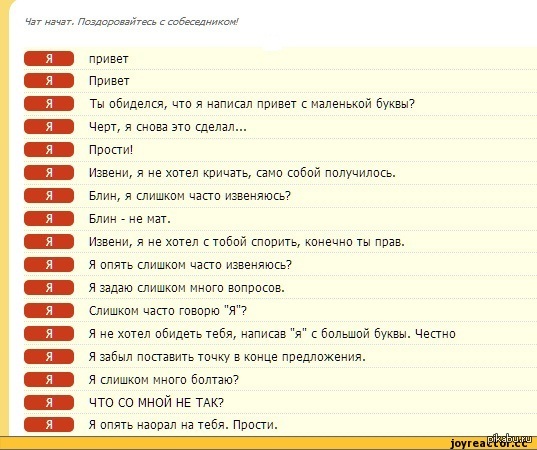Click message 'Я опять слишком часто извеняюсь?'

[x=190, y=265]
